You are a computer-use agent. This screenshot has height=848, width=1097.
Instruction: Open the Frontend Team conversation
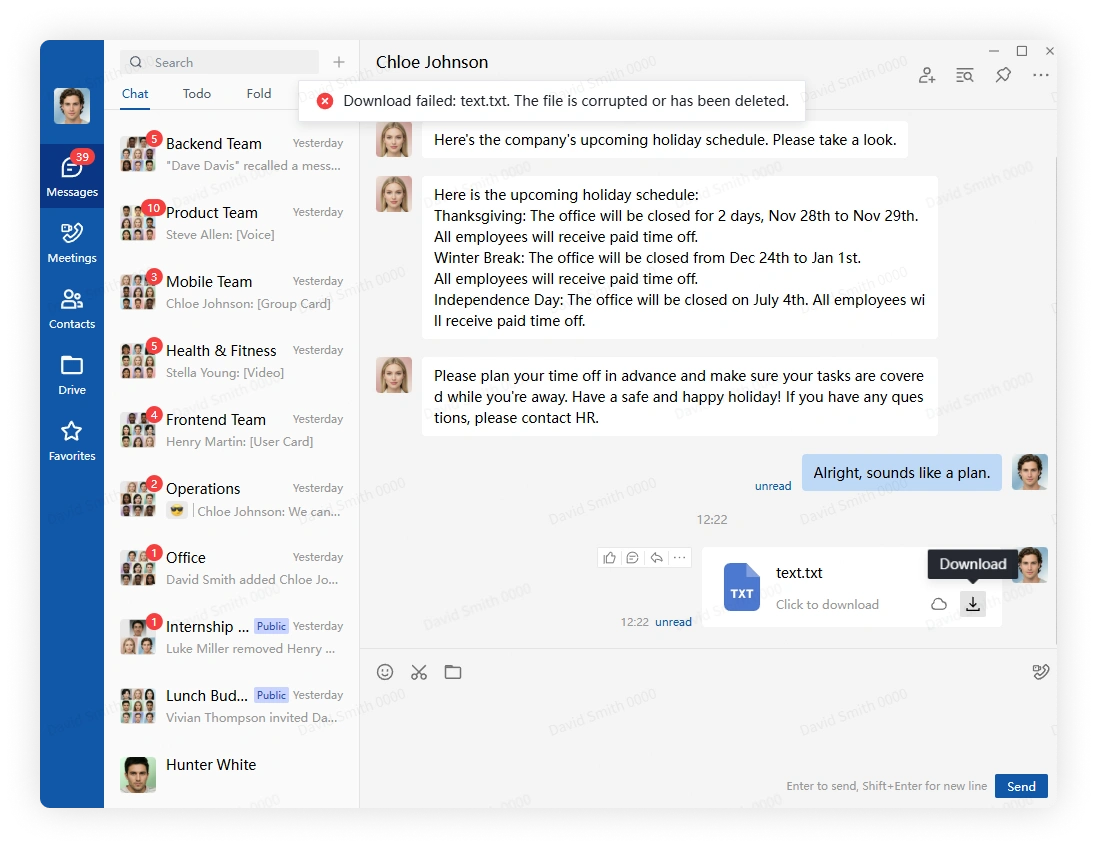[x=232, y=430]
